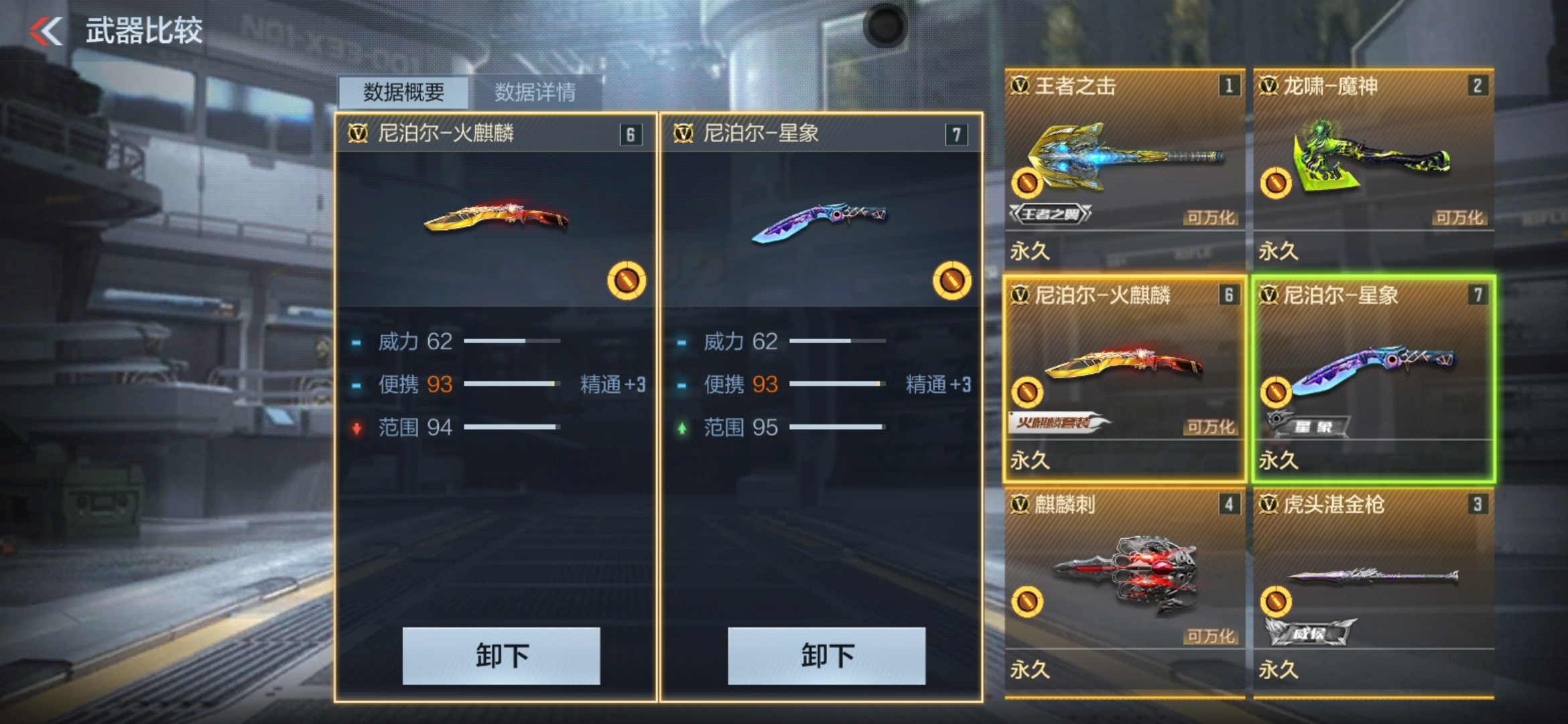Screen dimensions: 1568x724
Task: Click the 王者之翼 set badge
Action: (1050, 215)
